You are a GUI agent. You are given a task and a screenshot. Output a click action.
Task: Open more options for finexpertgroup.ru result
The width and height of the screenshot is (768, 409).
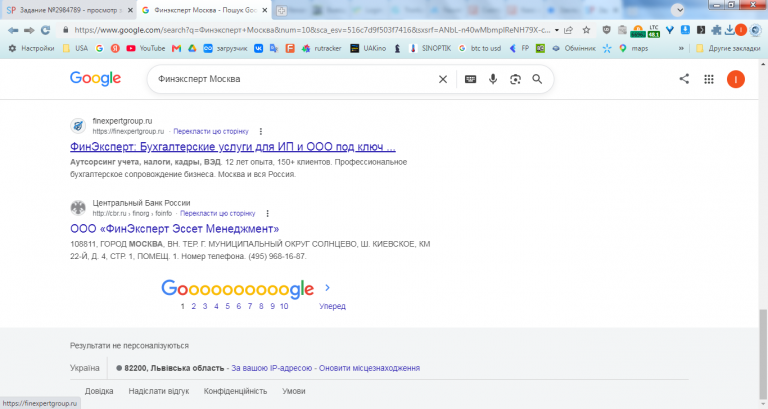[261, 131]
